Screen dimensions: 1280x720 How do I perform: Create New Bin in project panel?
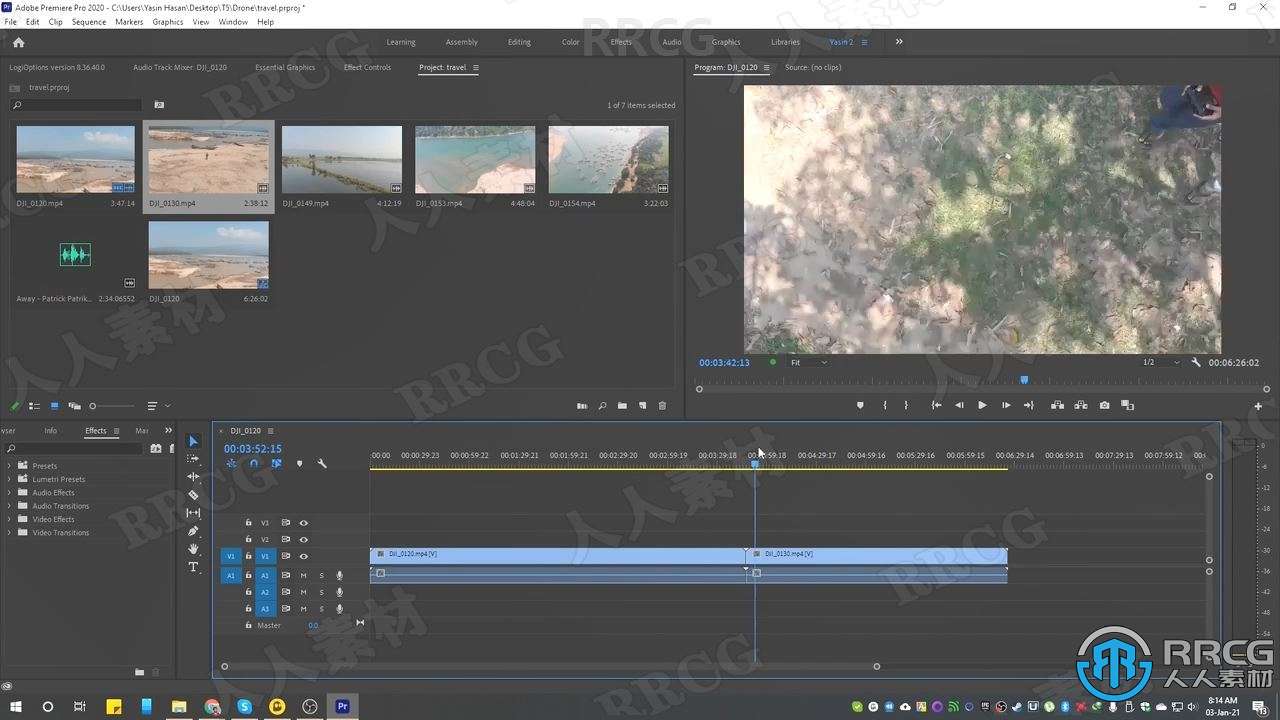pyautogui.click(x=622, y=406)
